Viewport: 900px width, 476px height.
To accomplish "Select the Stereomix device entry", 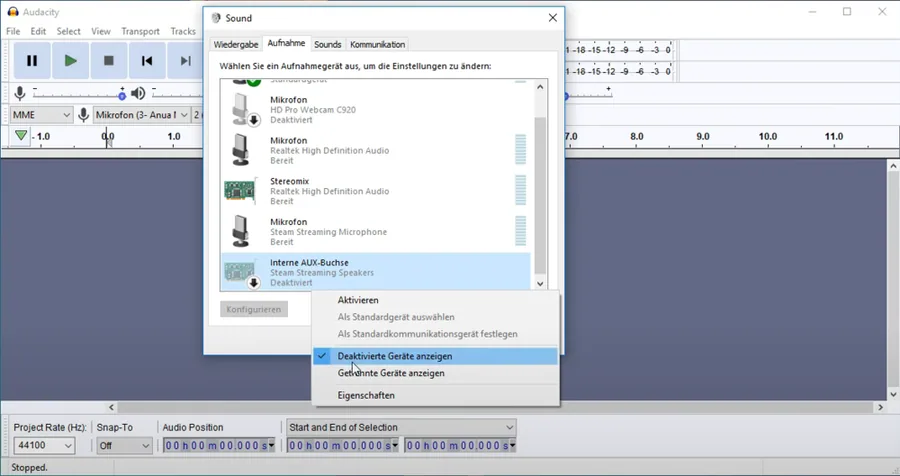I will tap(375, 191).
